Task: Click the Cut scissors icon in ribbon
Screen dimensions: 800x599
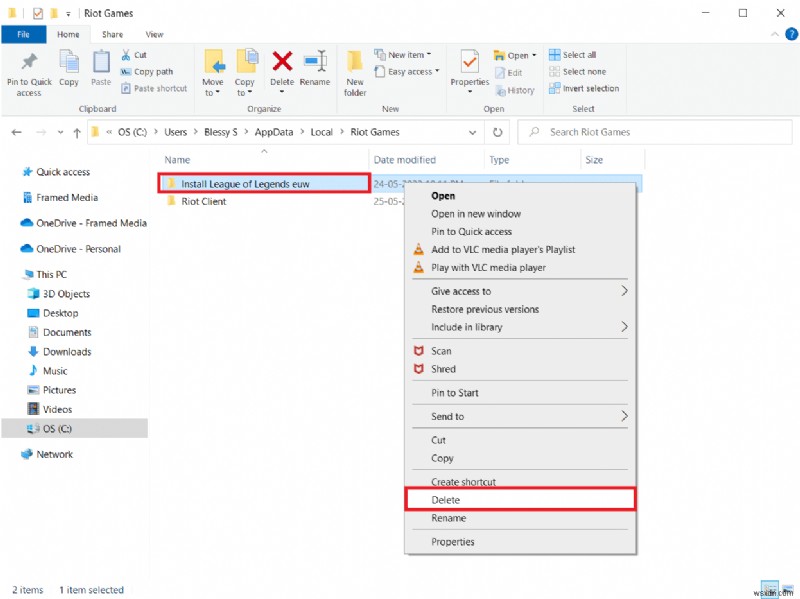Action: point(126,55)
